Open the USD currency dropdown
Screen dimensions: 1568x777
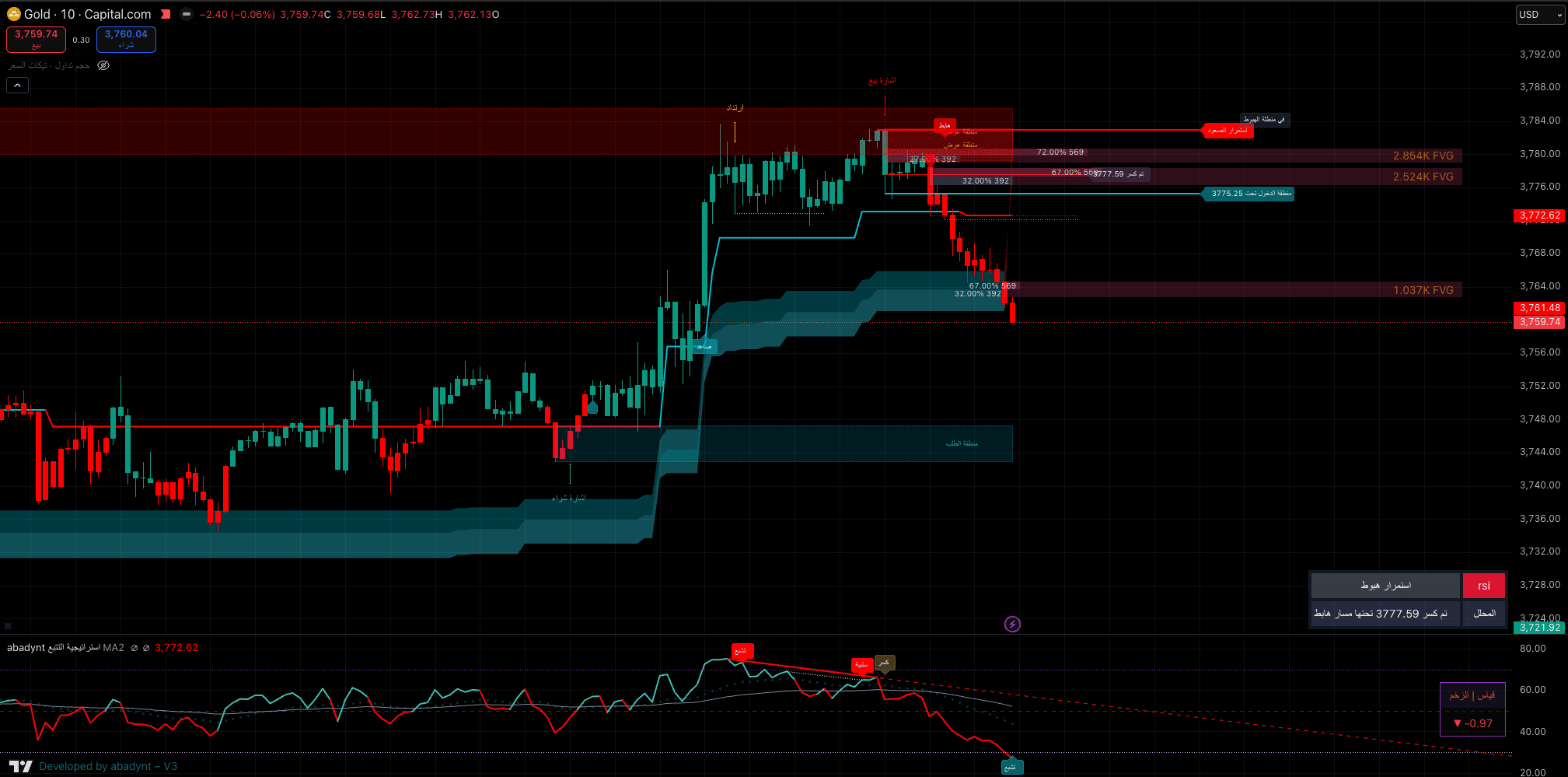pyautogui.click(x=1540, y=14)
